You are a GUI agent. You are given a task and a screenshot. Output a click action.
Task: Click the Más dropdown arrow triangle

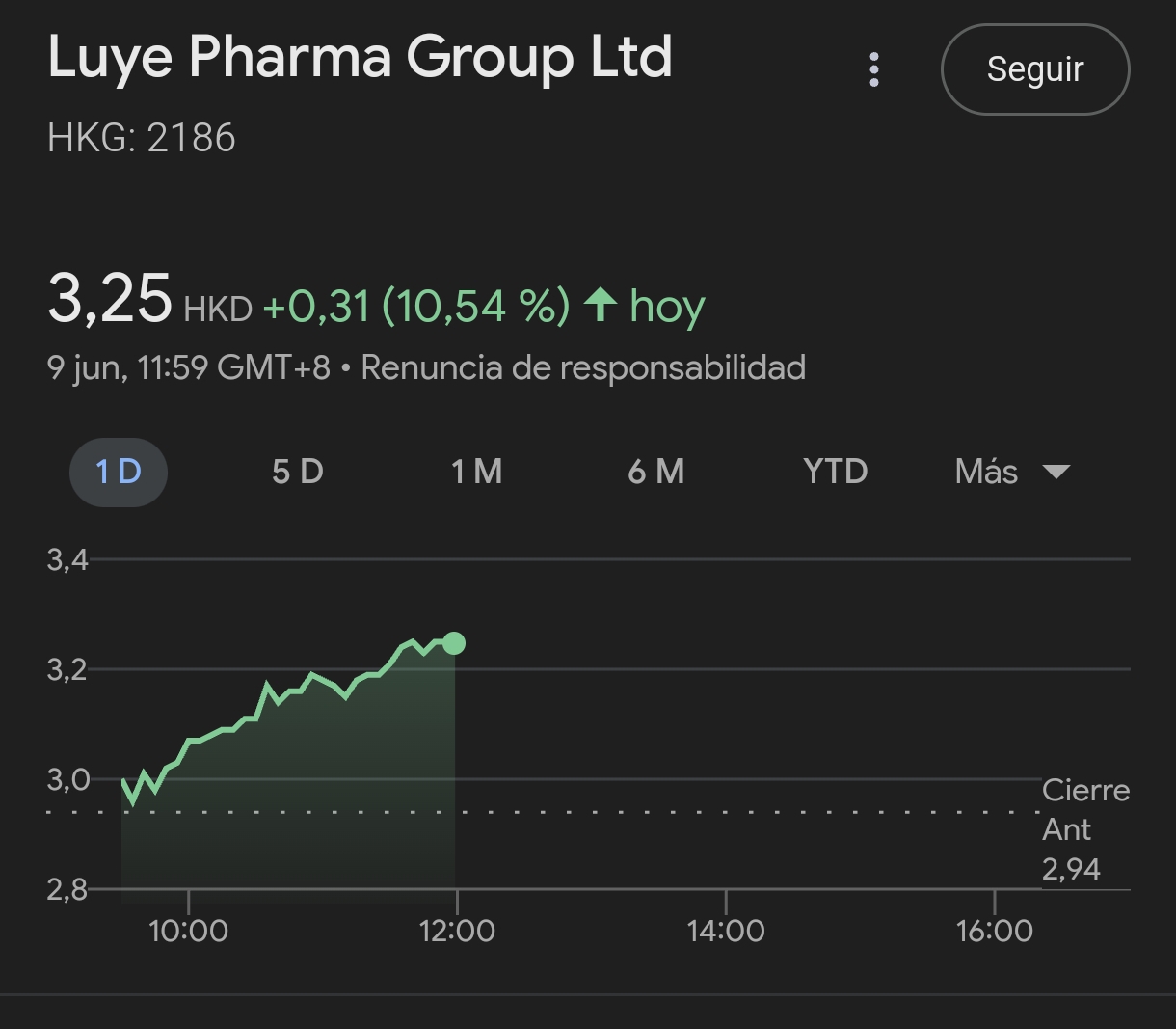pos(1056,472)
